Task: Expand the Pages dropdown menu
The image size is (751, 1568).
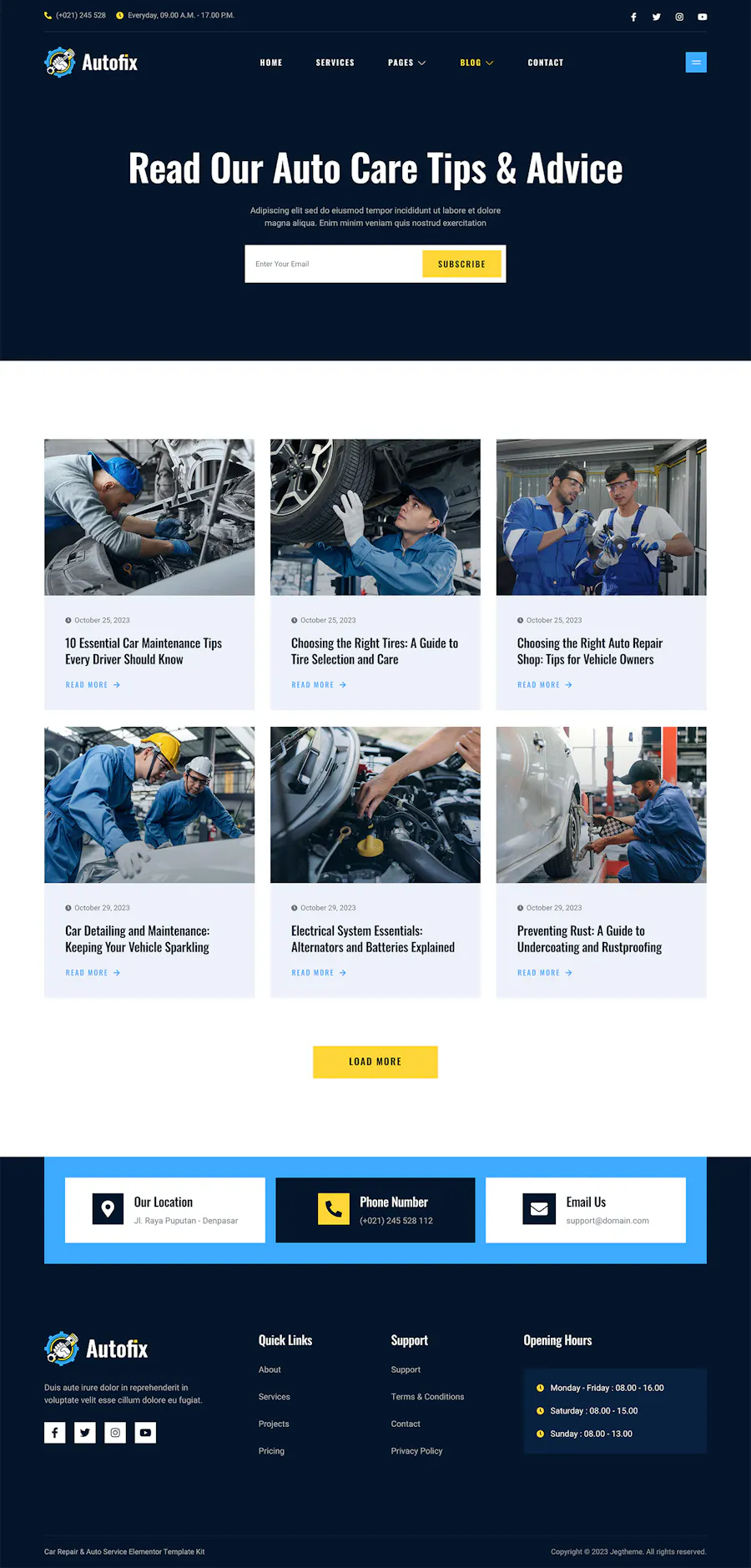Action: (x=406, y=63)
